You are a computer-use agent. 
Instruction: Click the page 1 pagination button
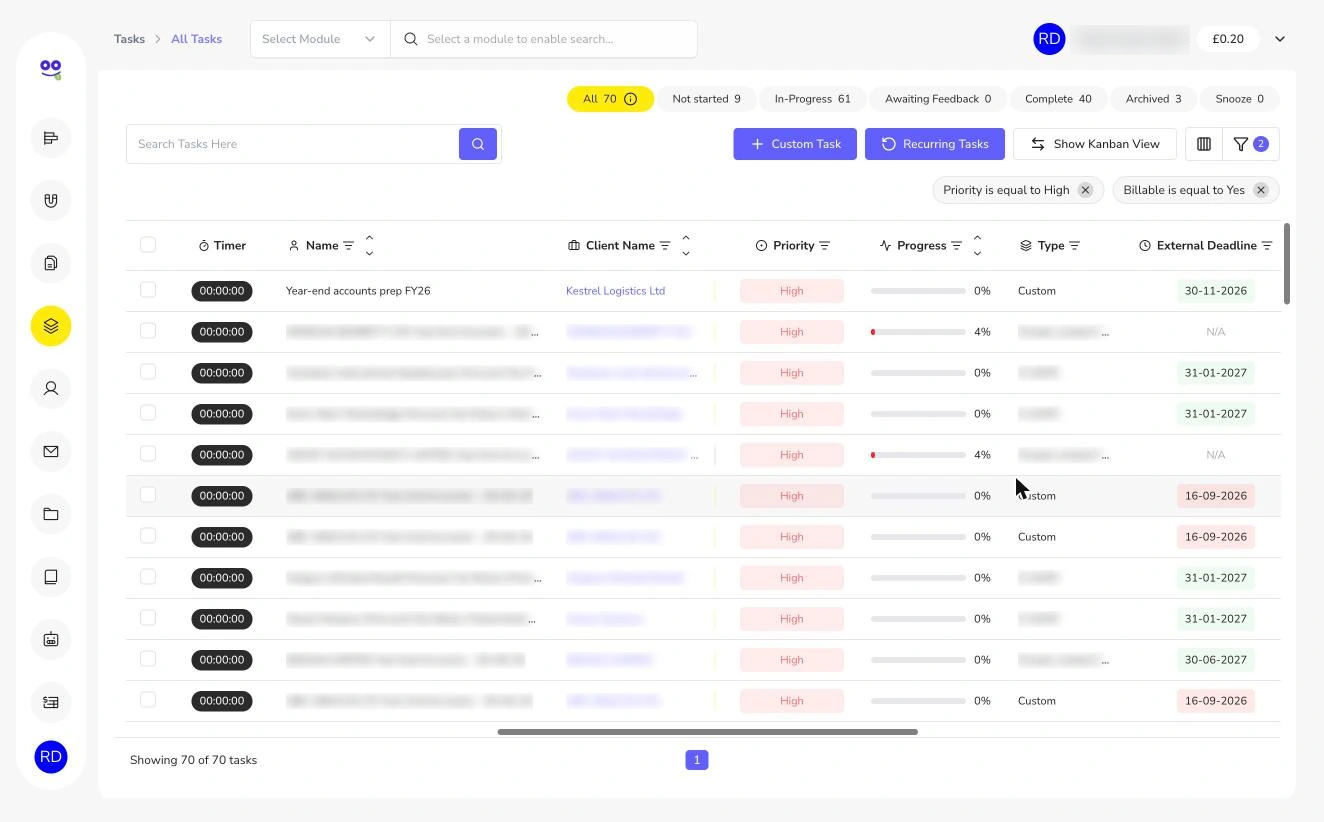click(697, 760)
